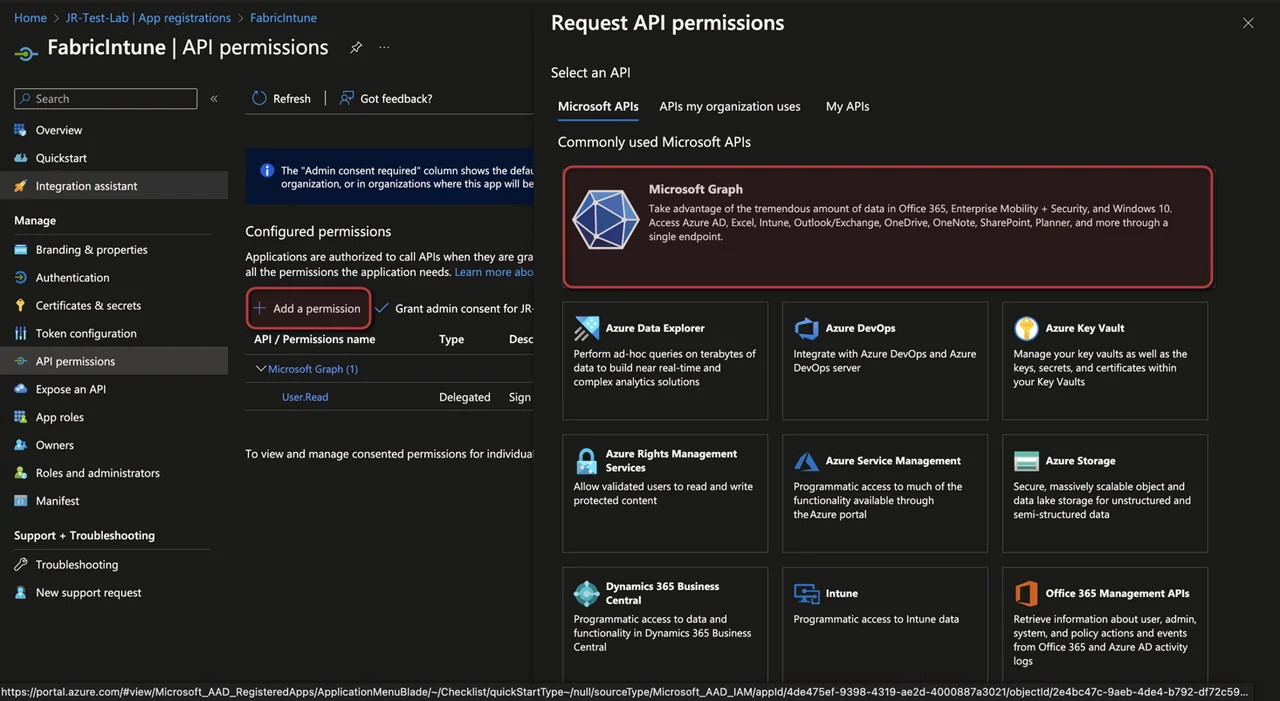Click the Expose an API cloud icon
1280x701 pixels.
point(20,390)
